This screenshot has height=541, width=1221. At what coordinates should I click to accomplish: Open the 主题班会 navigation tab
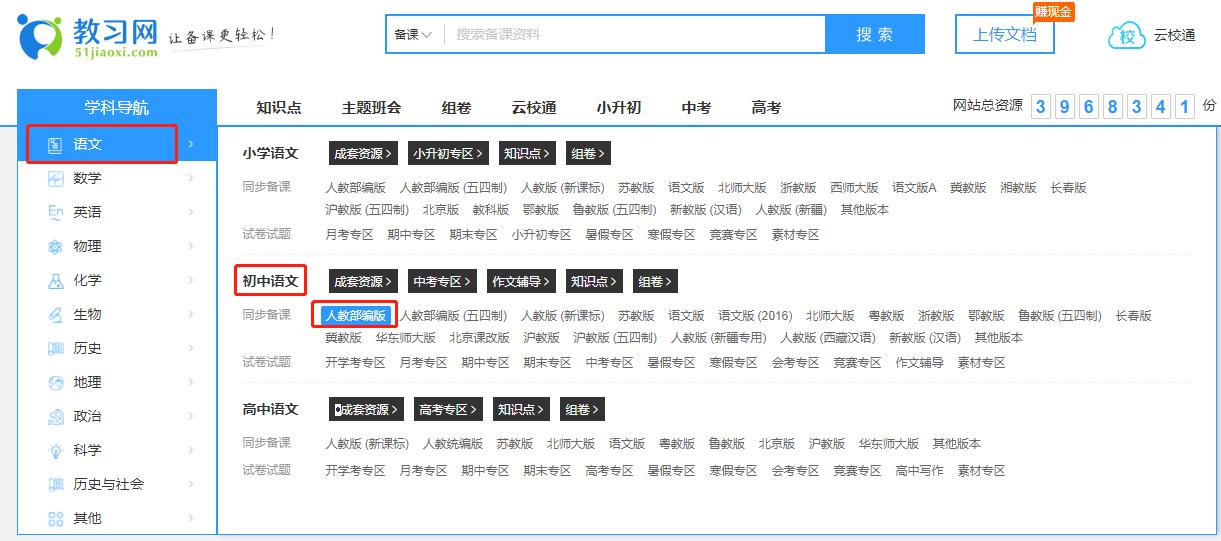pyautogui.click(x=371, y=108)
